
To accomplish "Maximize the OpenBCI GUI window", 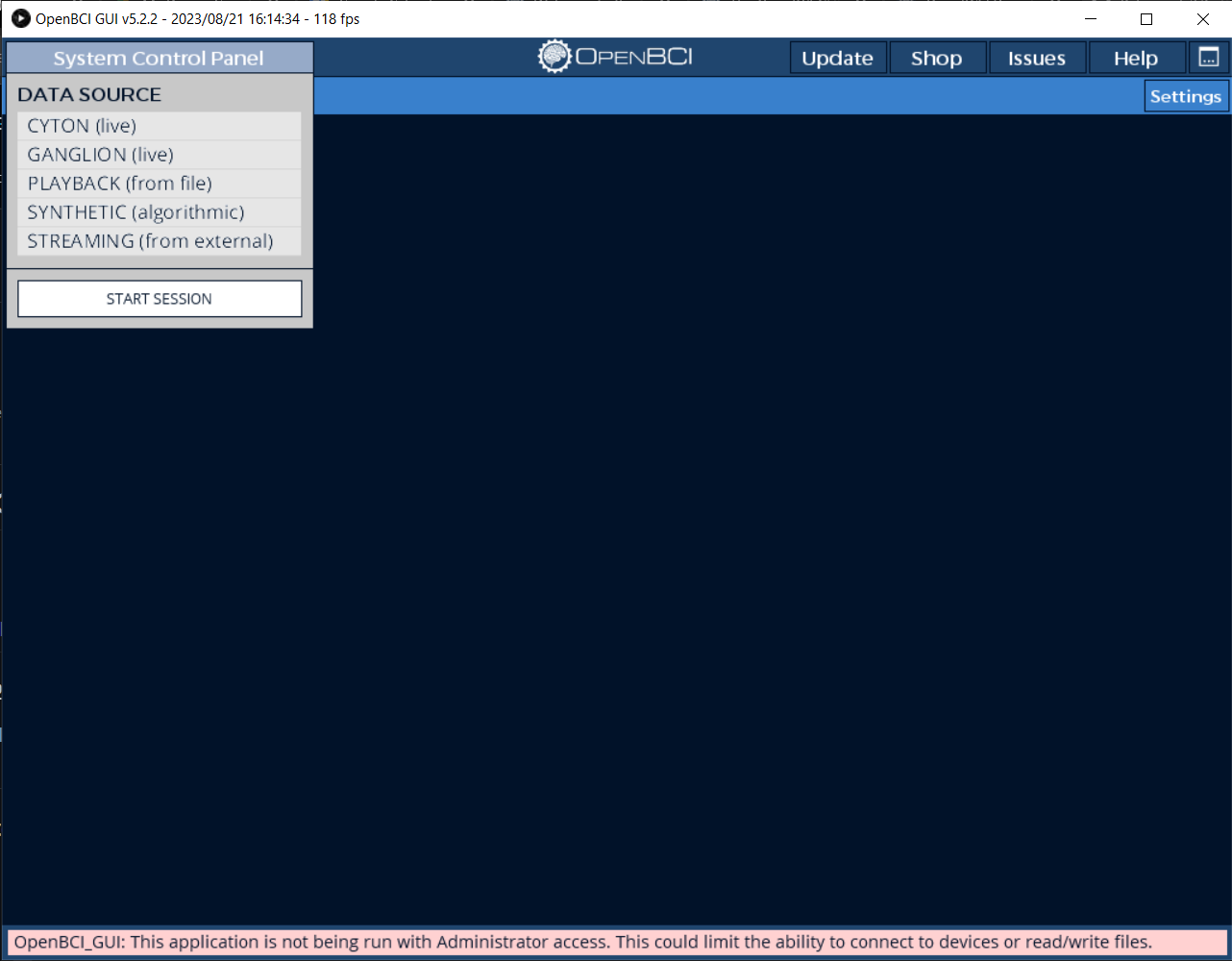I will coord(1146,19).
